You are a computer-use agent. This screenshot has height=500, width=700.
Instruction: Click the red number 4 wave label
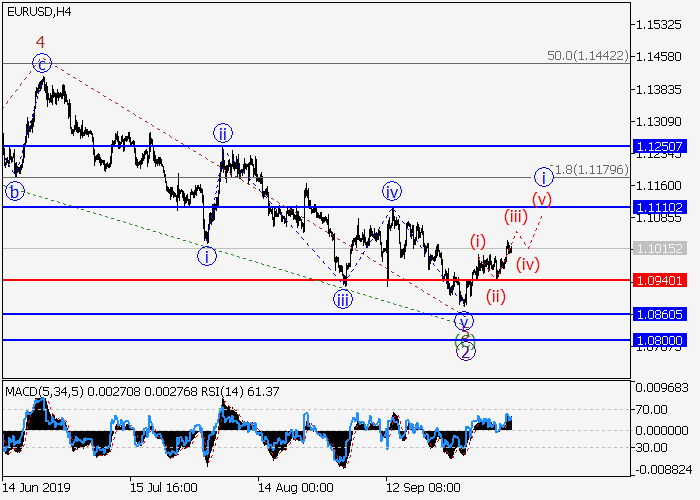(x=40, y=42)
